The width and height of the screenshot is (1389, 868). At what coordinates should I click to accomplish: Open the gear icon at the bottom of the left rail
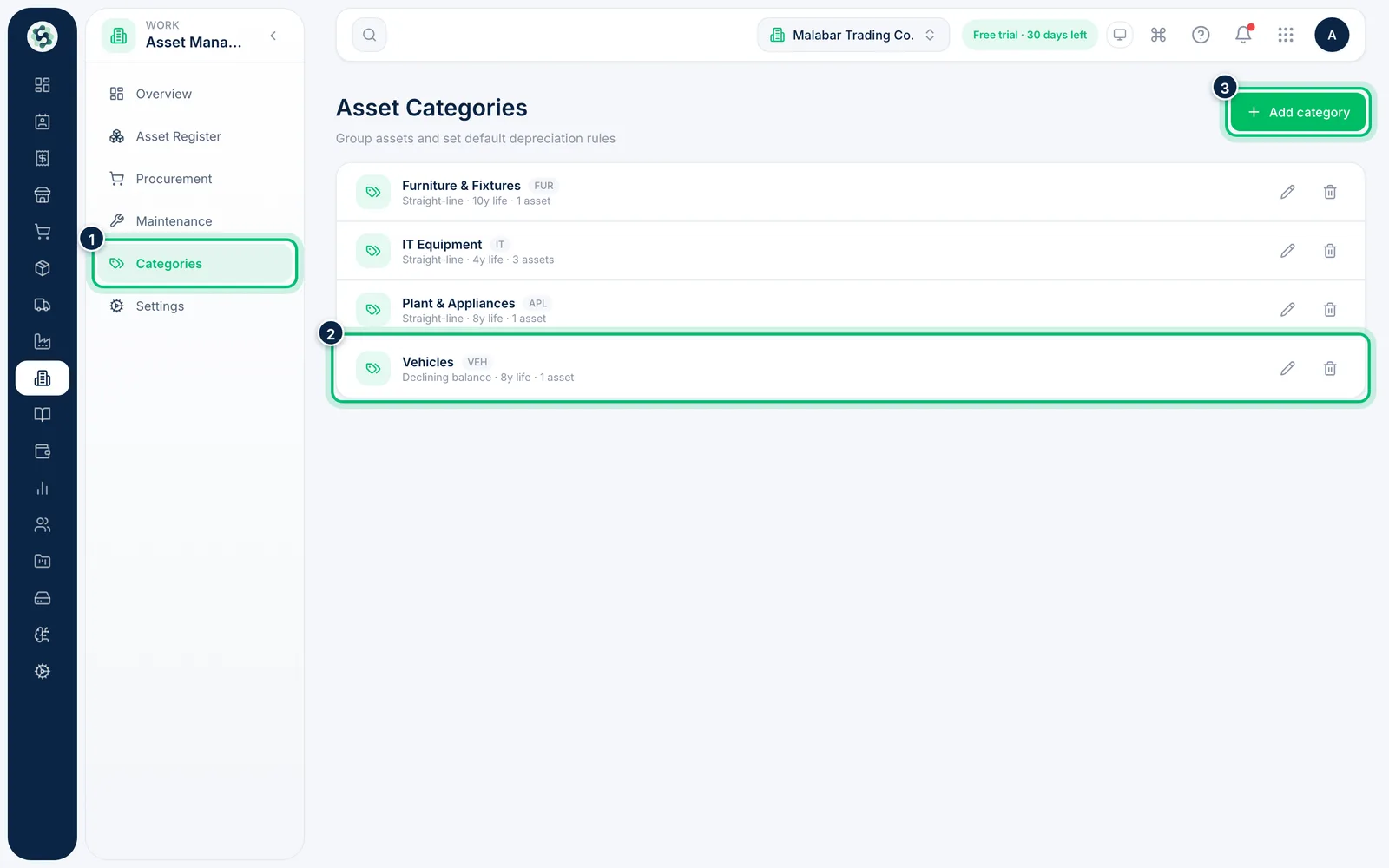pyautogui.click(x=42, y=672)
